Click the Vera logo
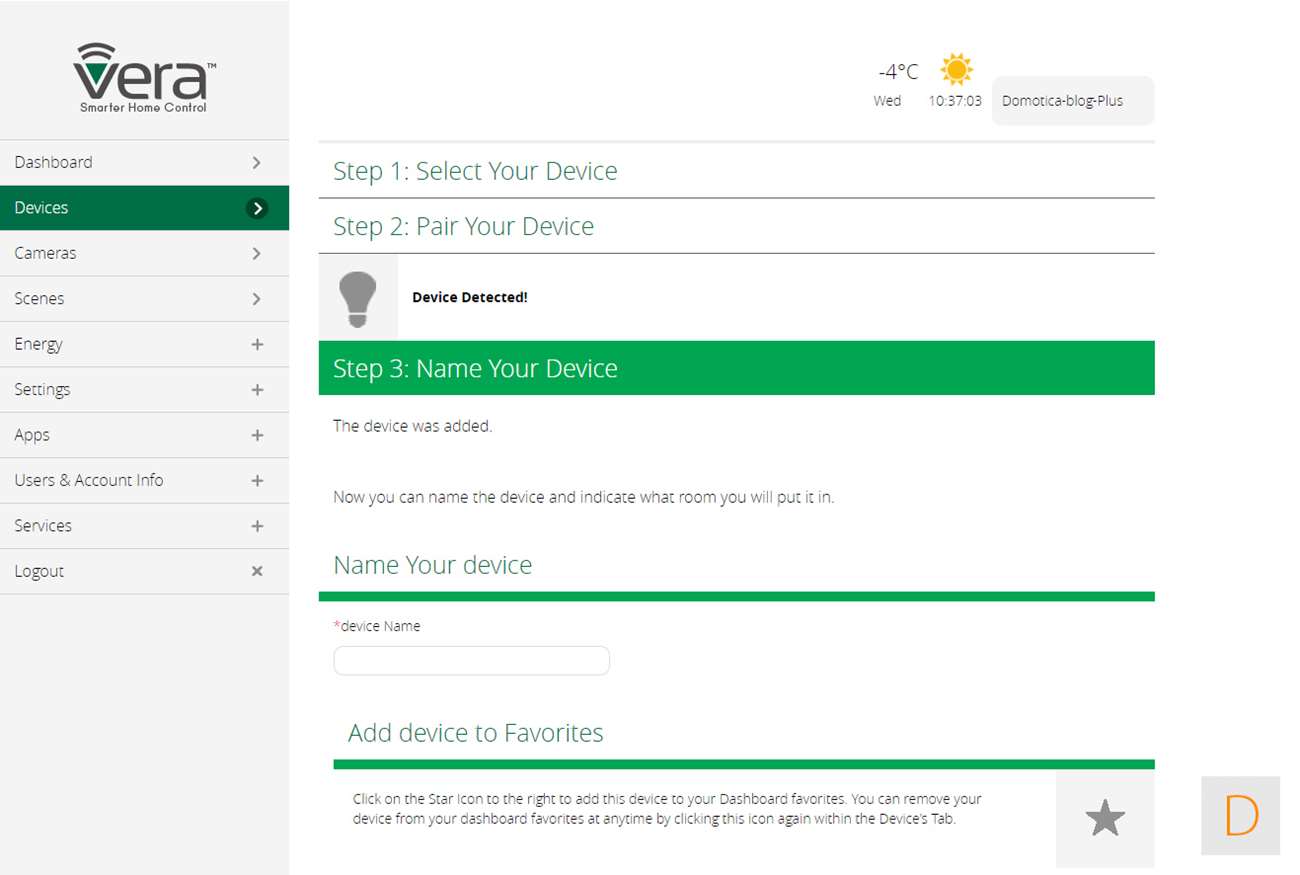 pos(144,78)
